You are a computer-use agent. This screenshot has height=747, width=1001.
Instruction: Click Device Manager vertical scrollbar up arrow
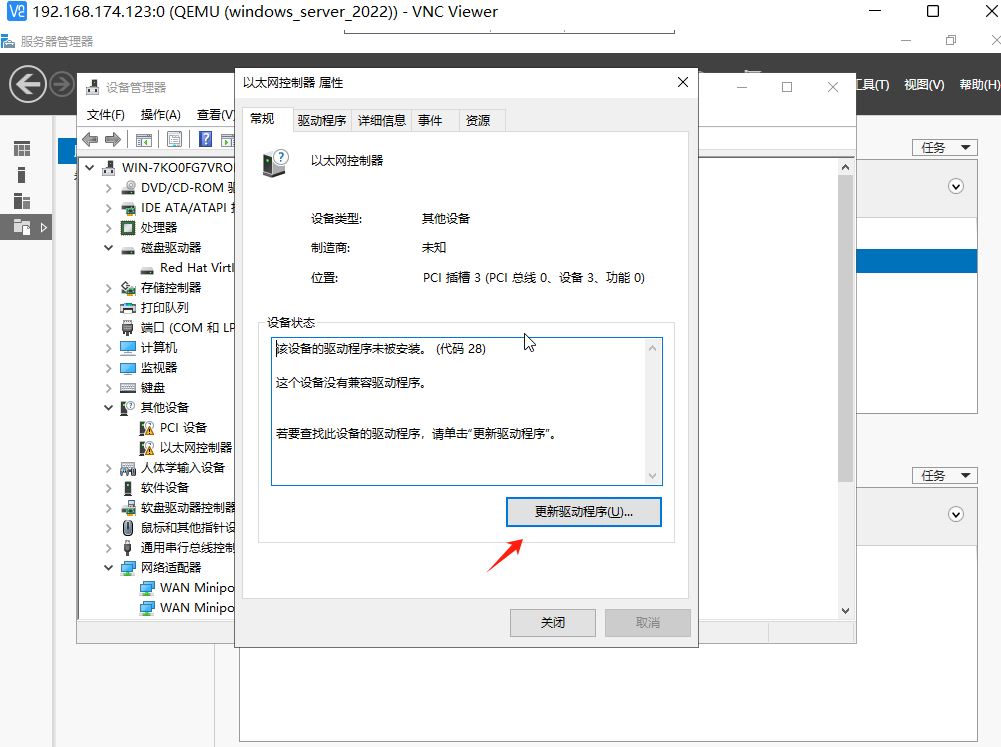[x=845, y=167]
